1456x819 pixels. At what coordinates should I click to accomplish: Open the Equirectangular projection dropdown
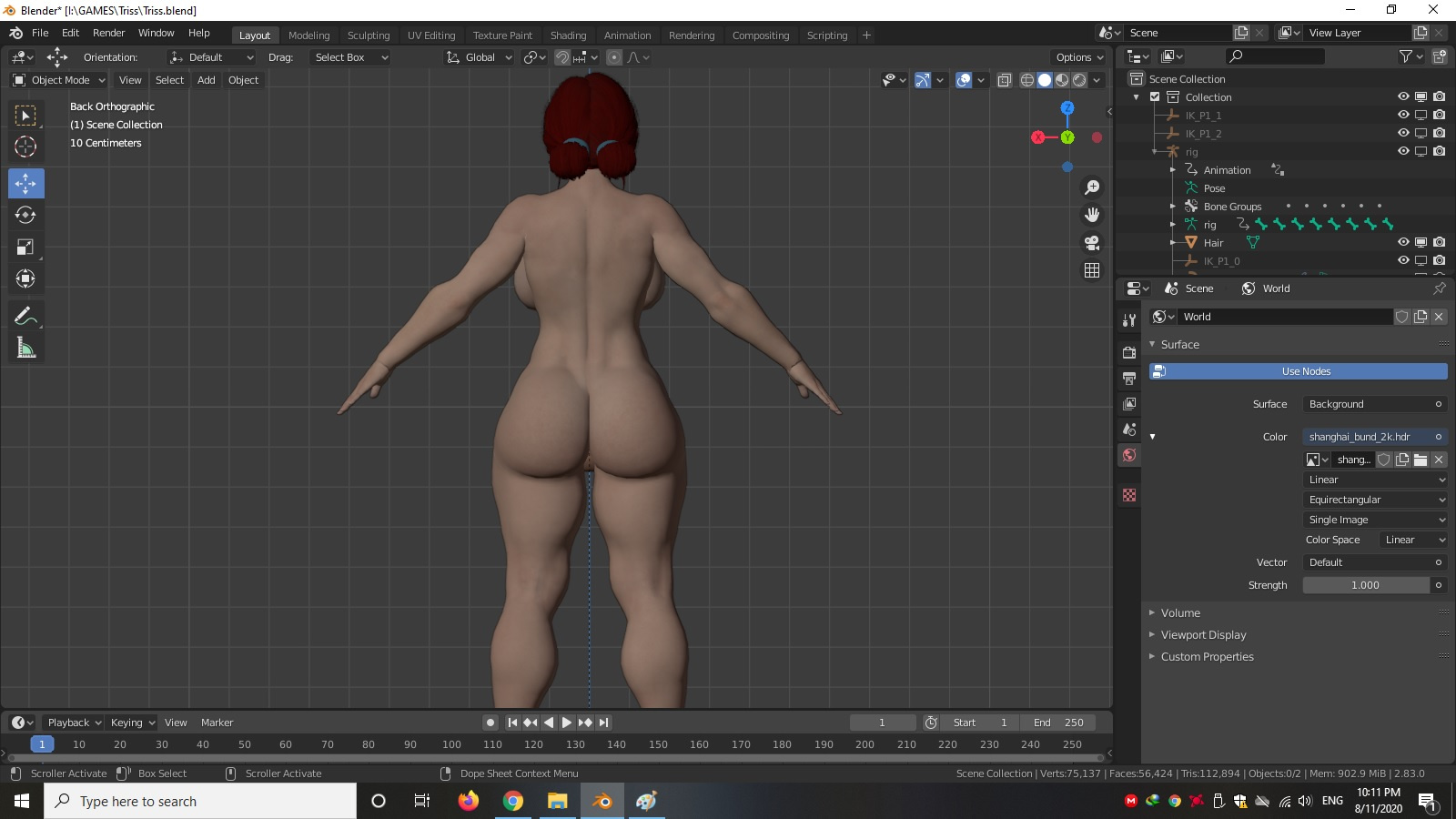coord(1375,500)
